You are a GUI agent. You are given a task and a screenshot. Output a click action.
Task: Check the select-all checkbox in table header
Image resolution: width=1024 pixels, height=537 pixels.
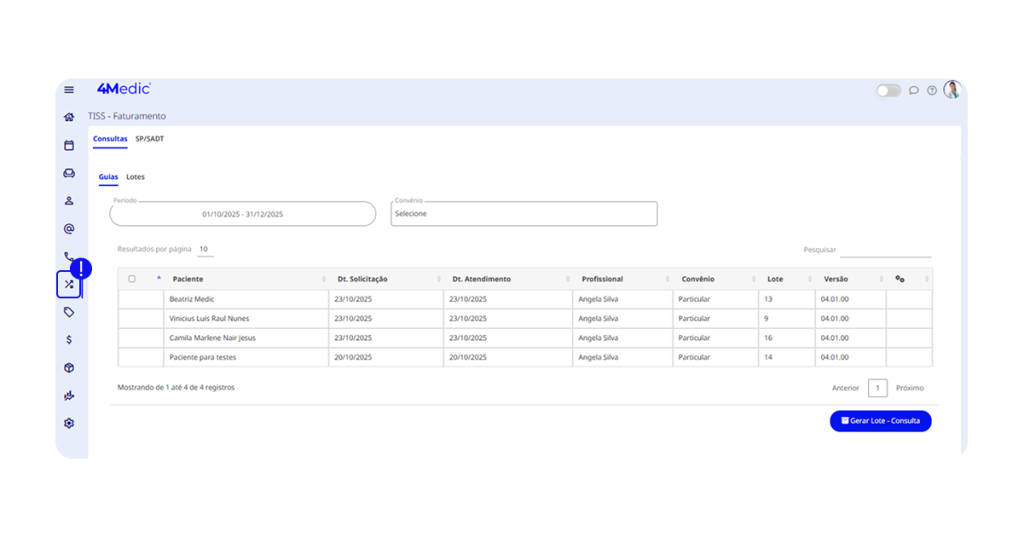point(132,279)
